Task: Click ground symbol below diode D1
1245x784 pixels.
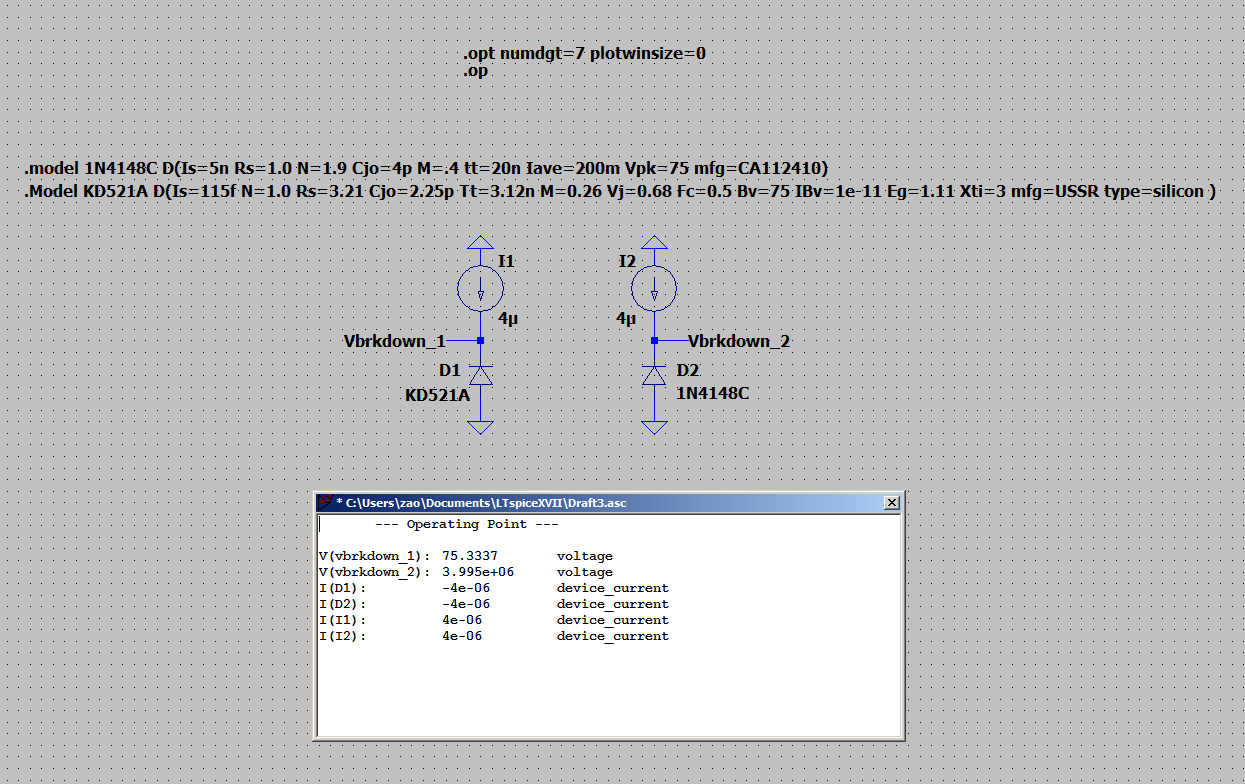Action: pyautogui.click(x=481, y=427)
